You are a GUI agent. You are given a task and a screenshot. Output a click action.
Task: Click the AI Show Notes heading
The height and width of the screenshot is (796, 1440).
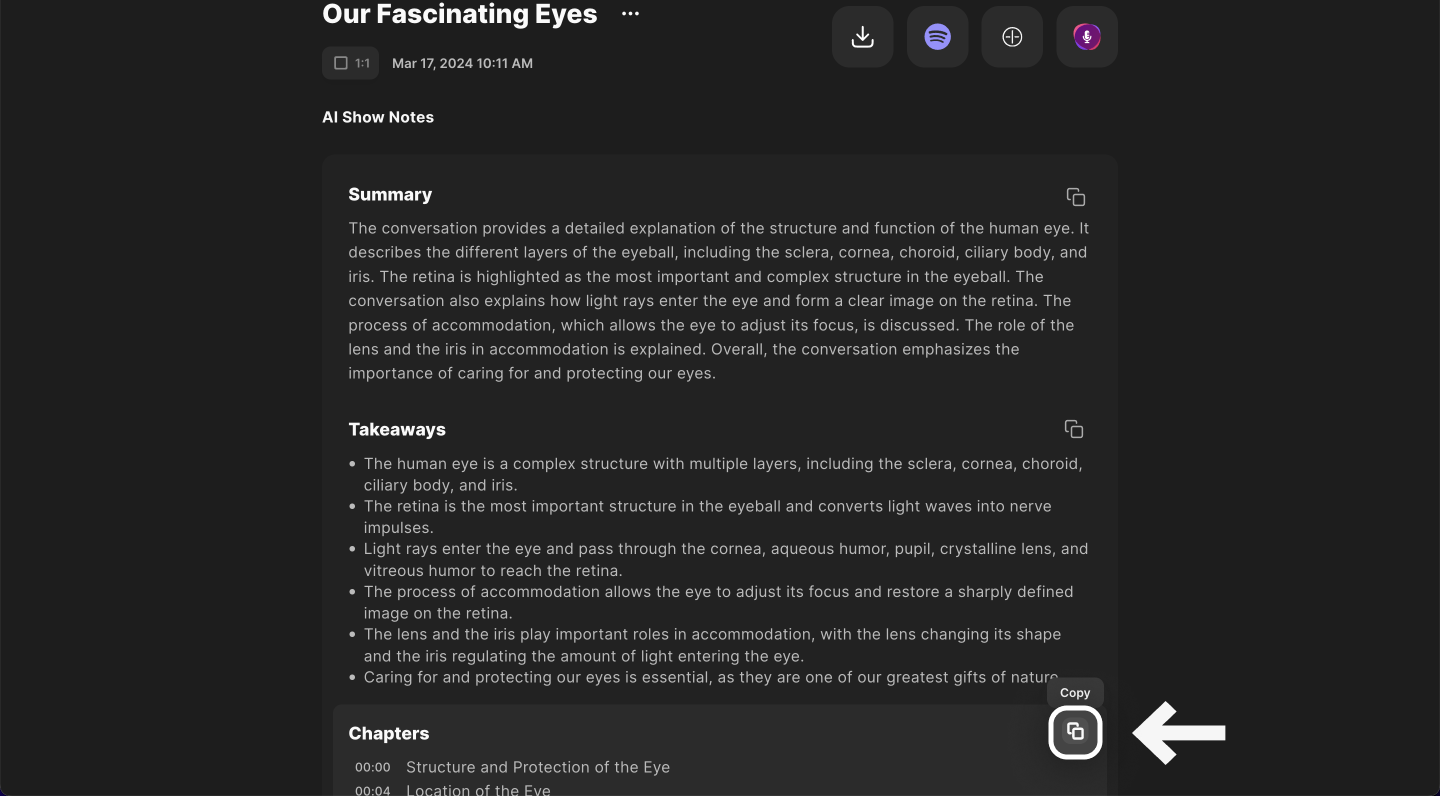tap(378, 117)
